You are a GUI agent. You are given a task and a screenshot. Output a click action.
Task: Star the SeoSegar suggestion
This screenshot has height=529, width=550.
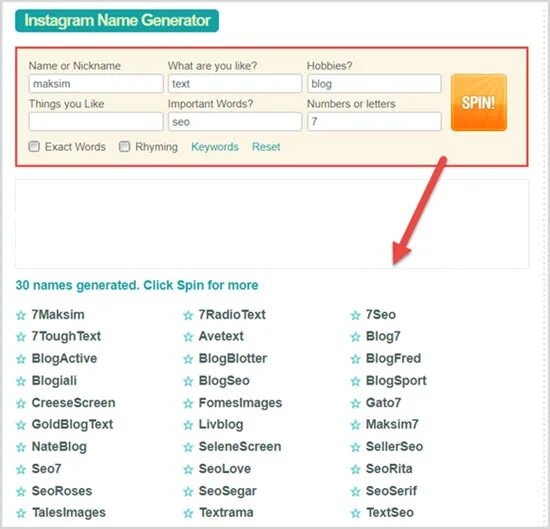[188, 491]
